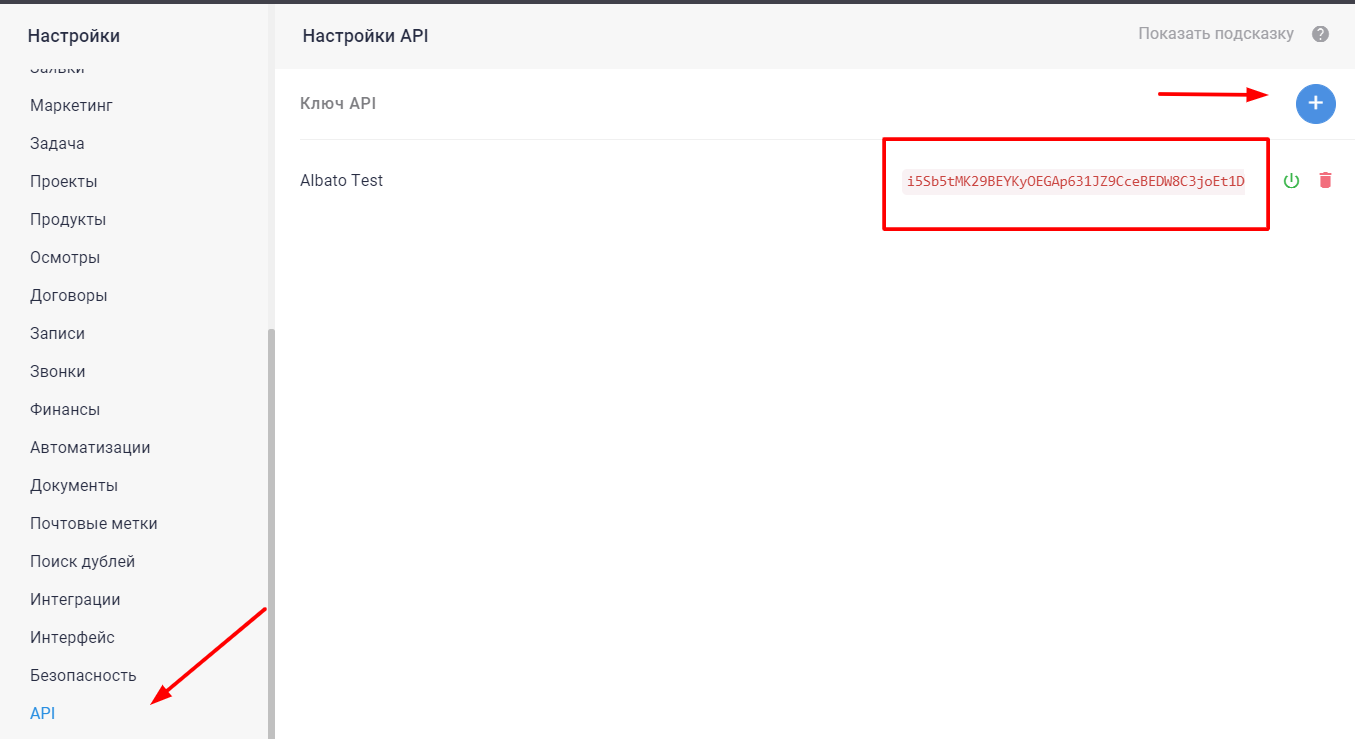The width and height of the screenshot is (1355, 739).
Task: Open the 'Безопасность' settings section
Action: [x=83, y=676]
